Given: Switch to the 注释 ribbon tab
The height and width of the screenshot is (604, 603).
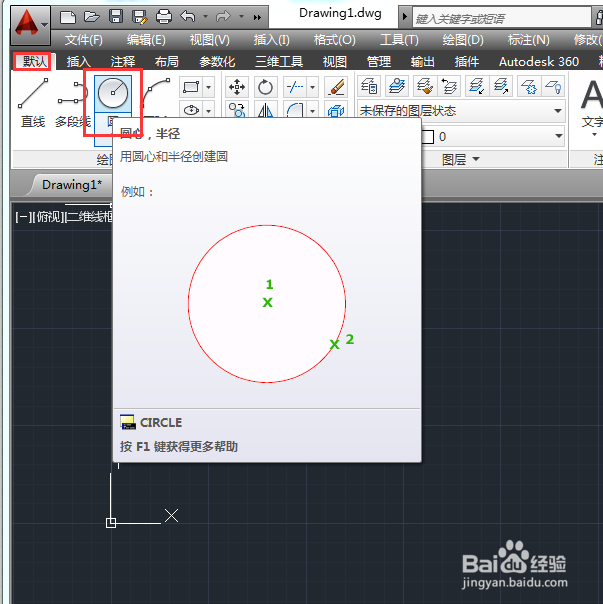Looking at the screenshot, I should tap(123, 62).
